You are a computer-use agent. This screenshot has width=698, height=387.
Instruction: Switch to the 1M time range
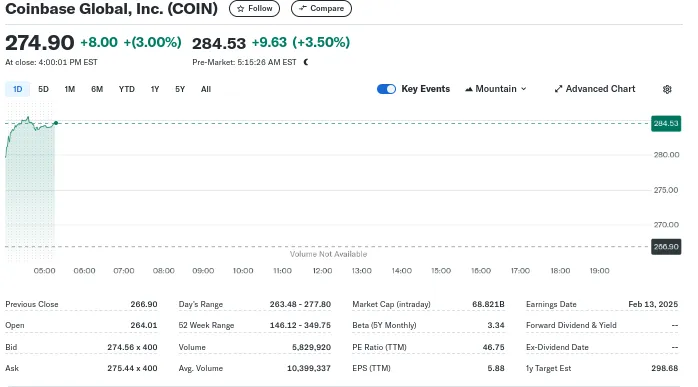tap(69, 89)
